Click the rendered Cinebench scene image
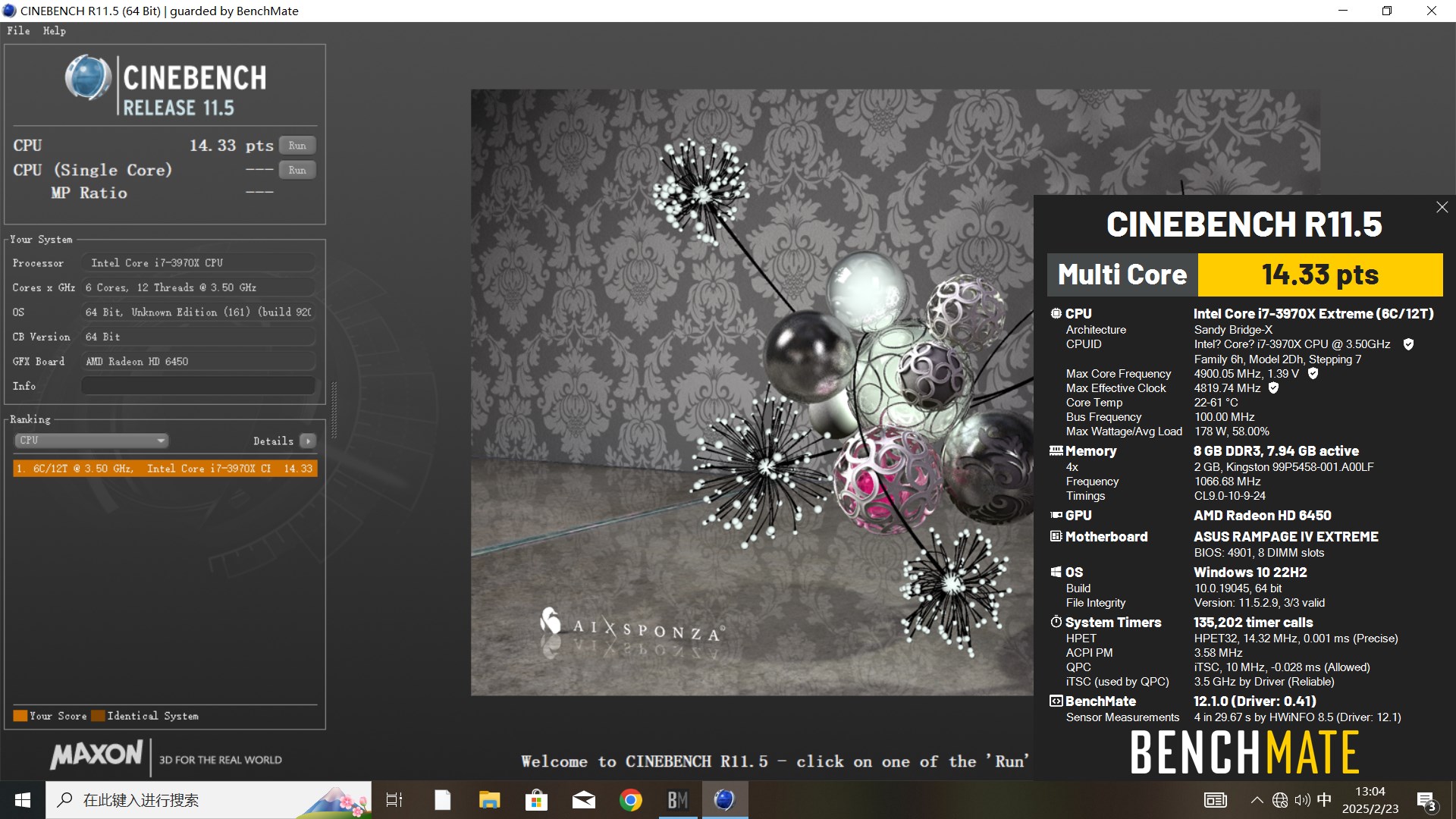This screenshot has width=1456, height=819. tap(752, 392)
